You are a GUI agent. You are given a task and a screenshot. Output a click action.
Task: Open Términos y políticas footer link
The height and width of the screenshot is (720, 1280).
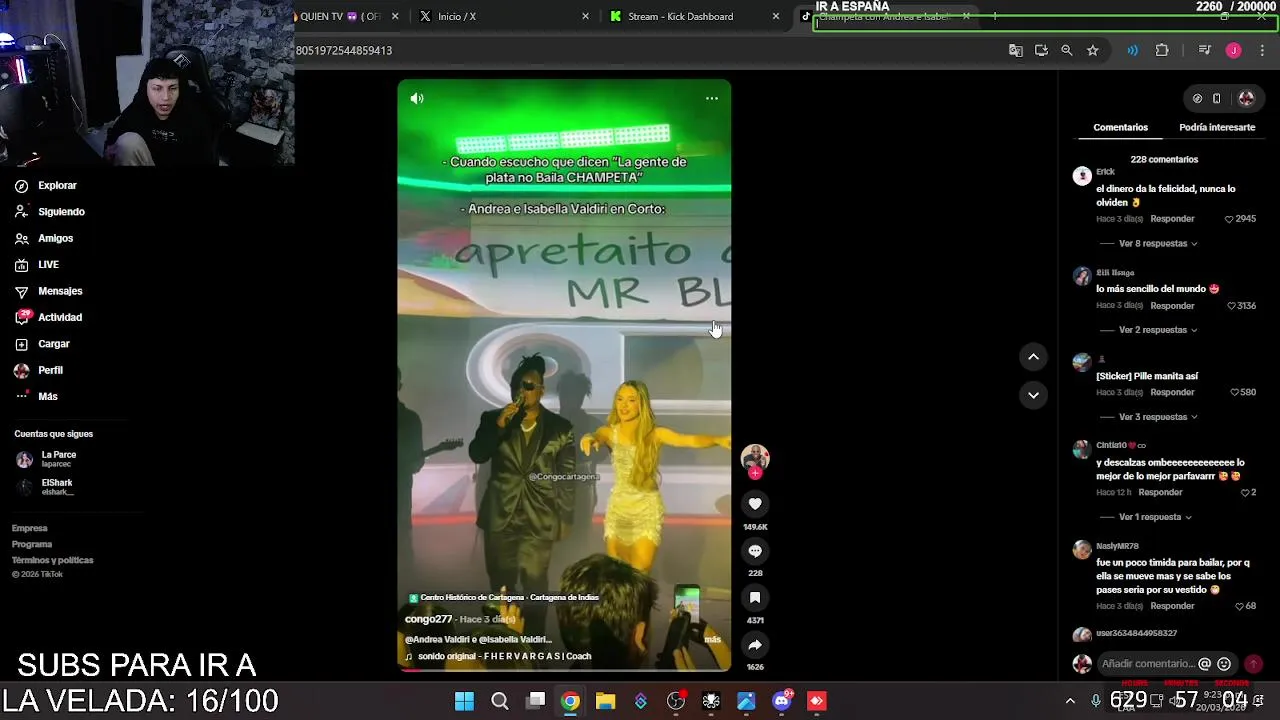tap(53, 560)
